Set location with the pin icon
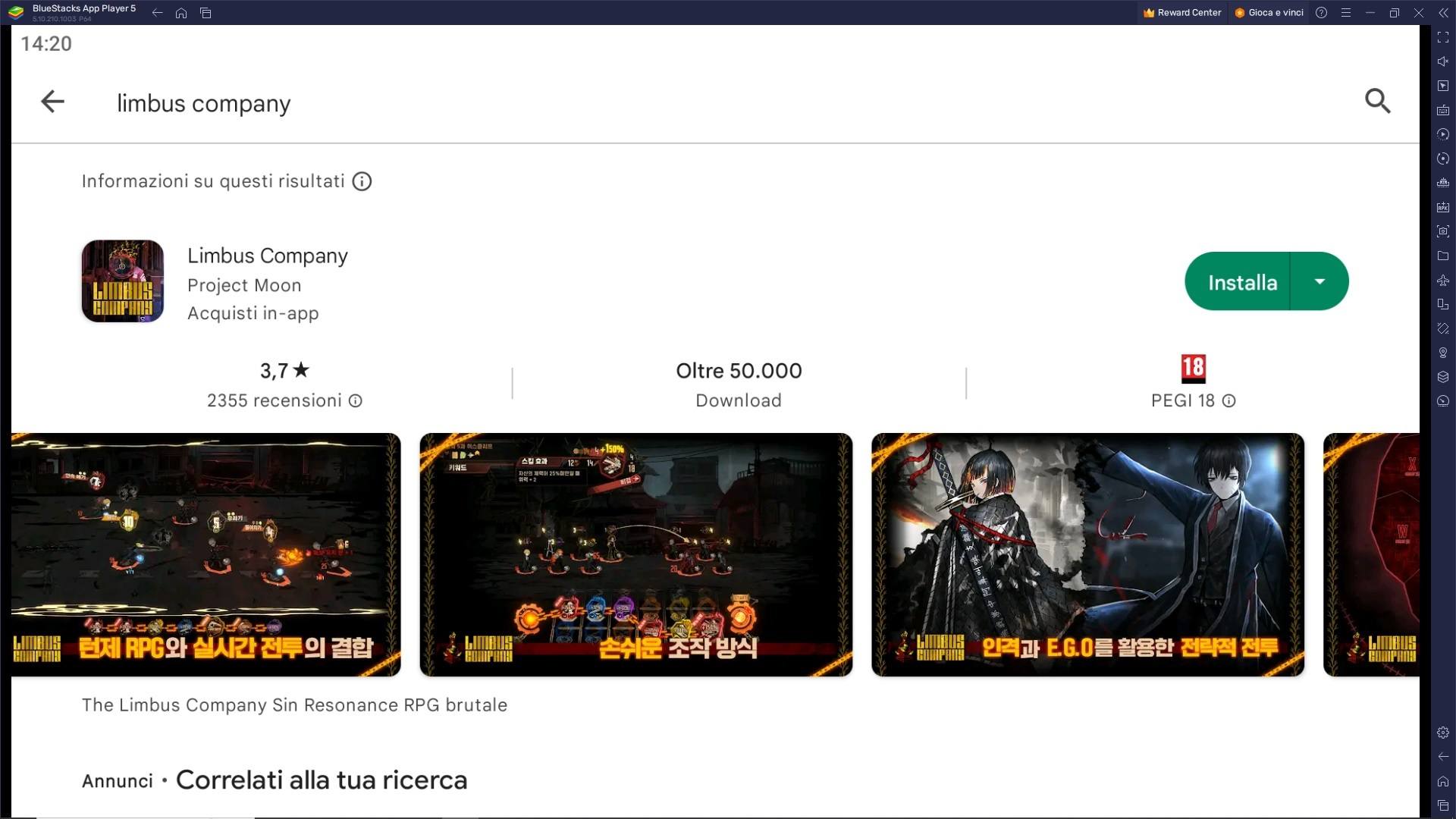Image resolution: width=1456 pixels, height=819 pixels. coord(1442,353)
